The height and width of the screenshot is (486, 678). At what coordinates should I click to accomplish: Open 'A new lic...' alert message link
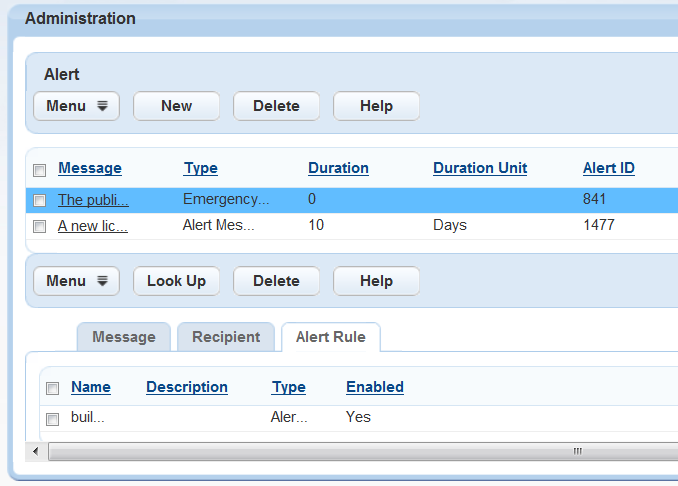tap(92, 226)
